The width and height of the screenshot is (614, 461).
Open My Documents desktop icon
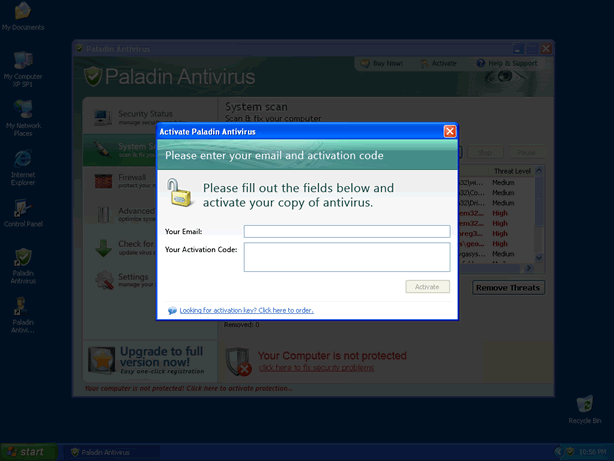(x=22, y=13)
